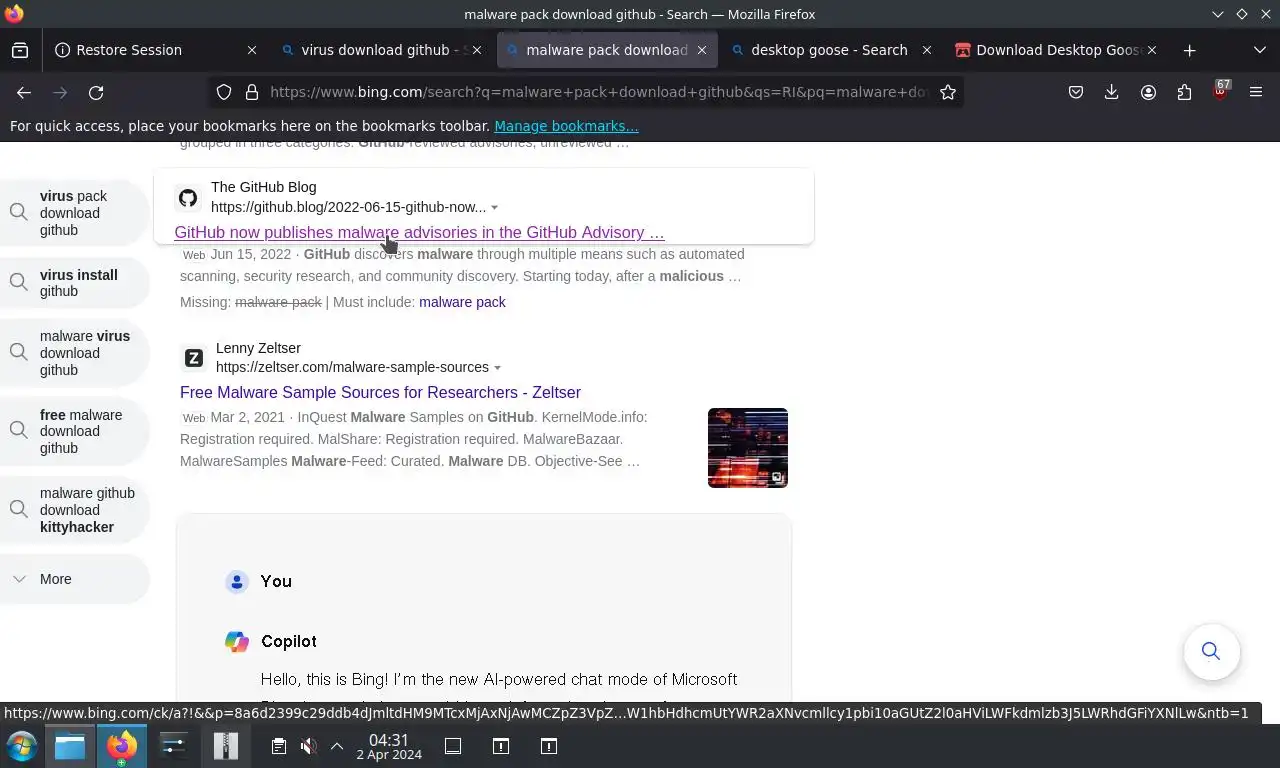This screenshot has height=768, width=1280.
Task: Bookmark this page with star icon
Action: [x=948, y=92]
